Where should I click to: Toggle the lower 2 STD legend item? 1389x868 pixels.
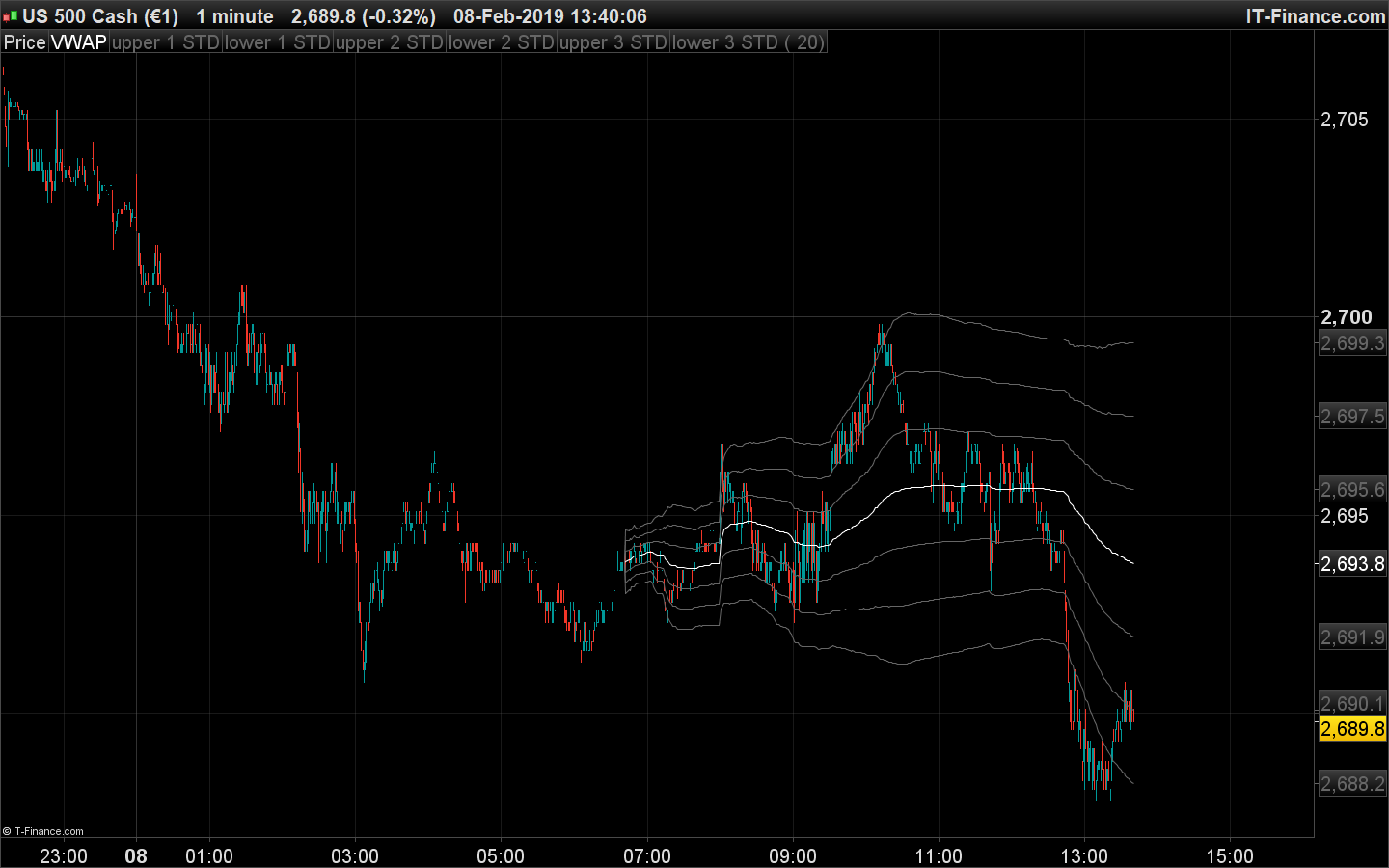coord(502,42)
